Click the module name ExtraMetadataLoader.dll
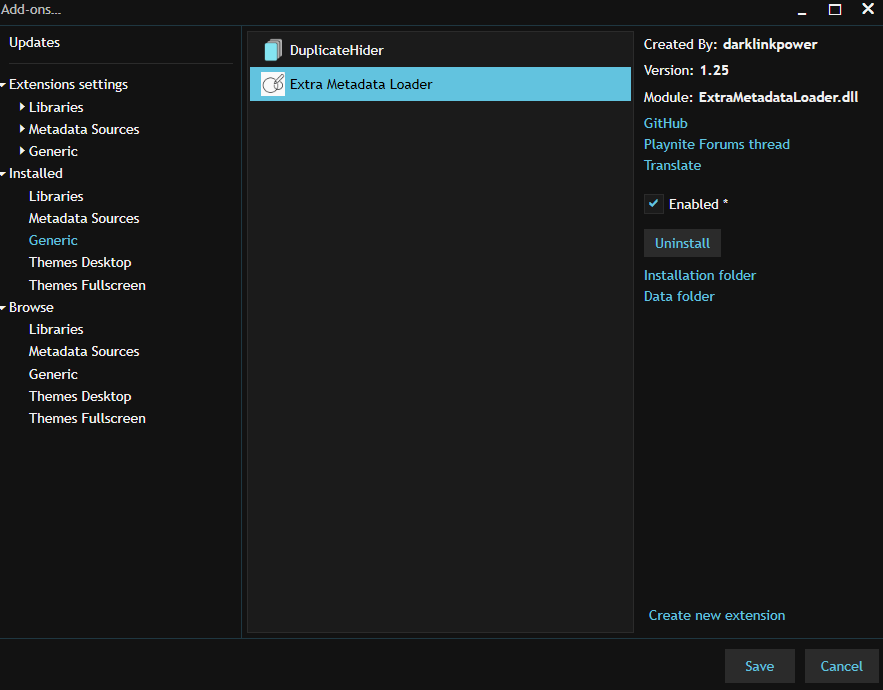Image resolution: width=883 pixels, height=690 pixels. point(778,97)
